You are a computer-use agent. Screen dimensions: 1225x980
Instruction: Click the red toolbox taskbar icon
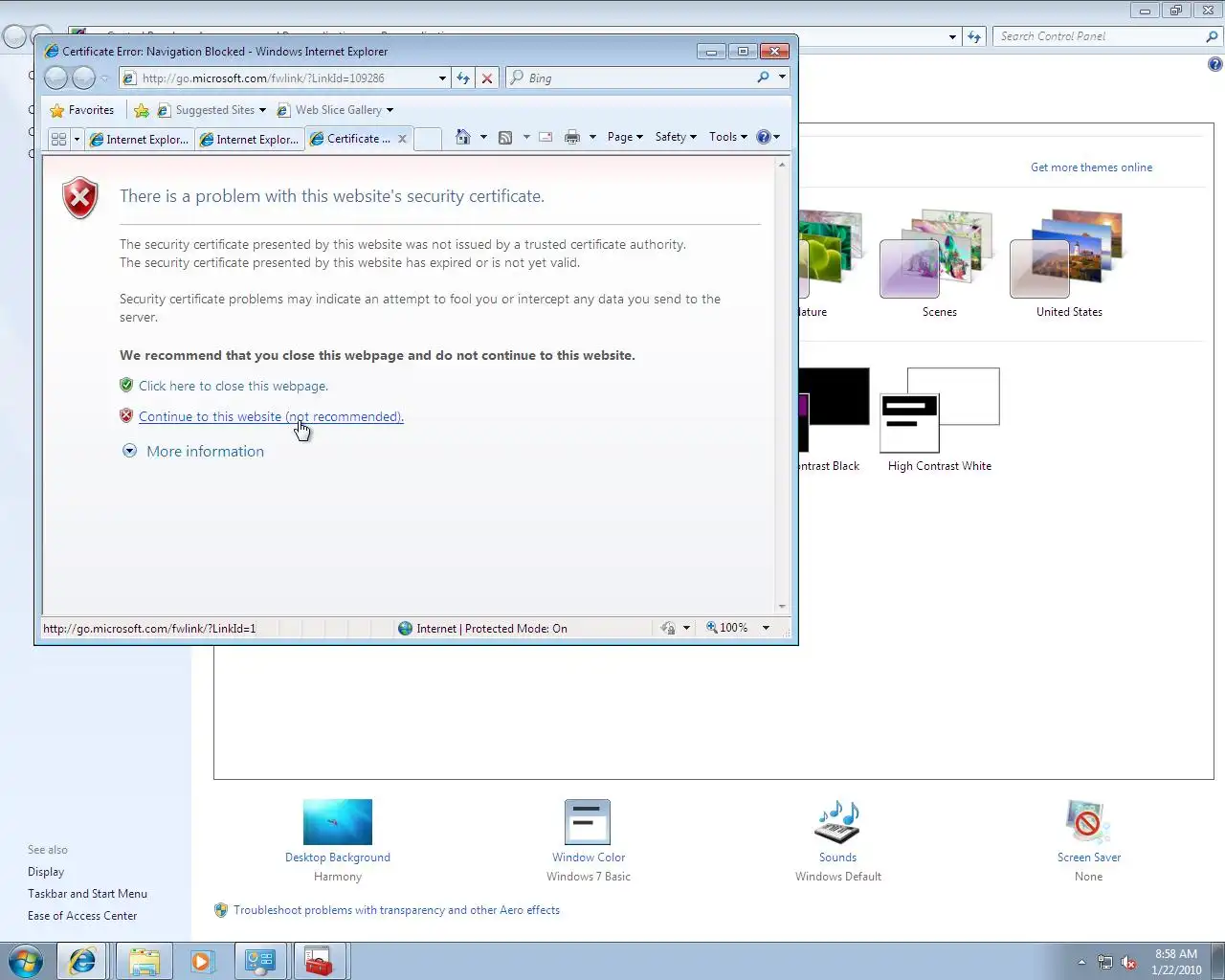320,961
